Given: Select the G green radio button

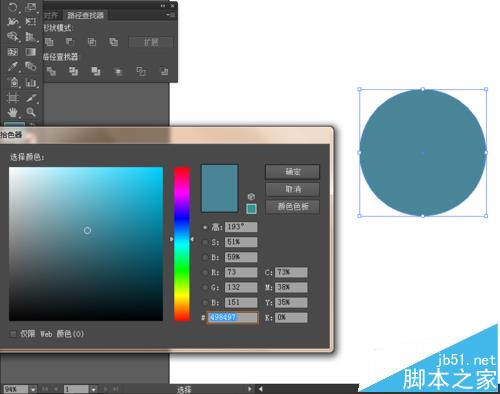Looking at the screenshot, I should (x=205, y=287).
